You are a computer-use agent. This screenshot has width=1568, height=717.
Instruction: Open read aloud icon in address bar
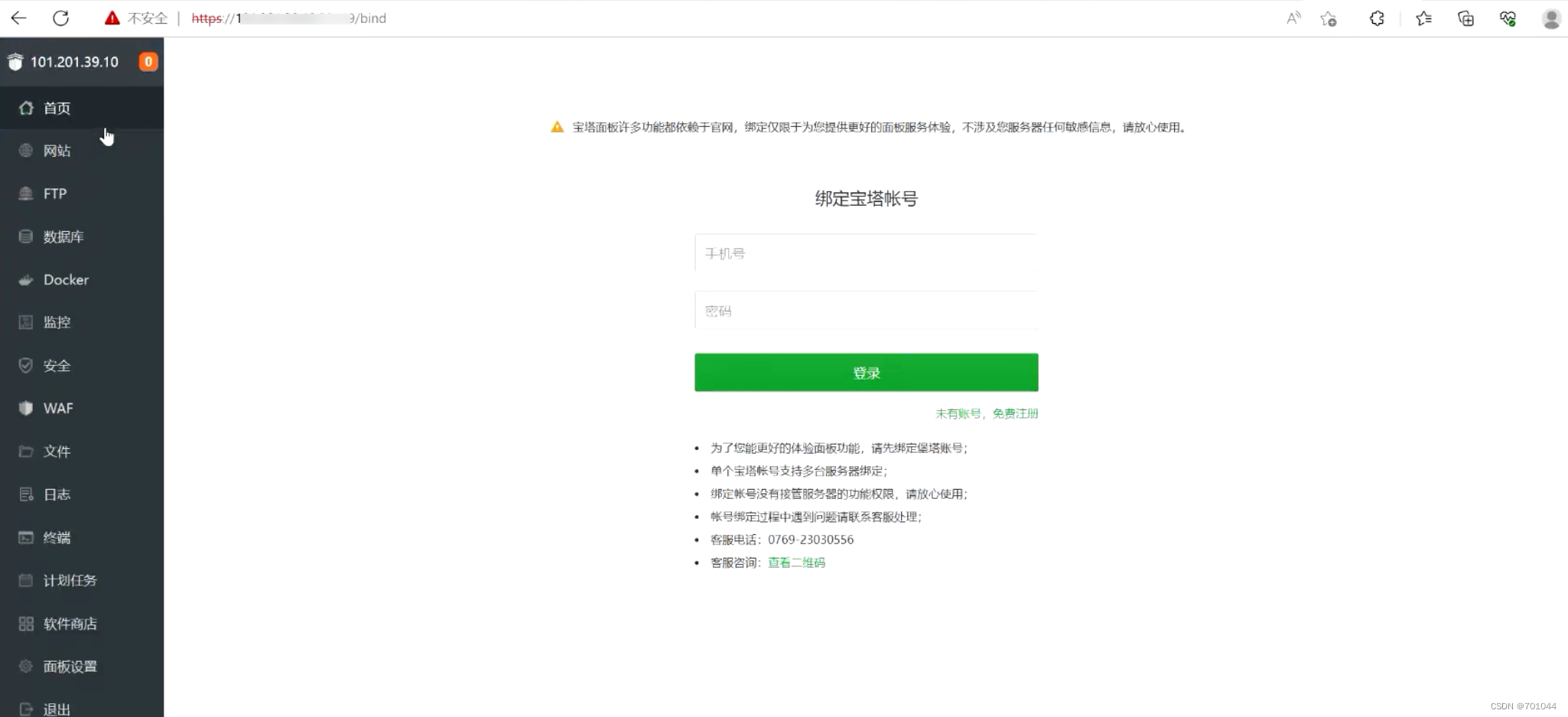(1293, 18)
